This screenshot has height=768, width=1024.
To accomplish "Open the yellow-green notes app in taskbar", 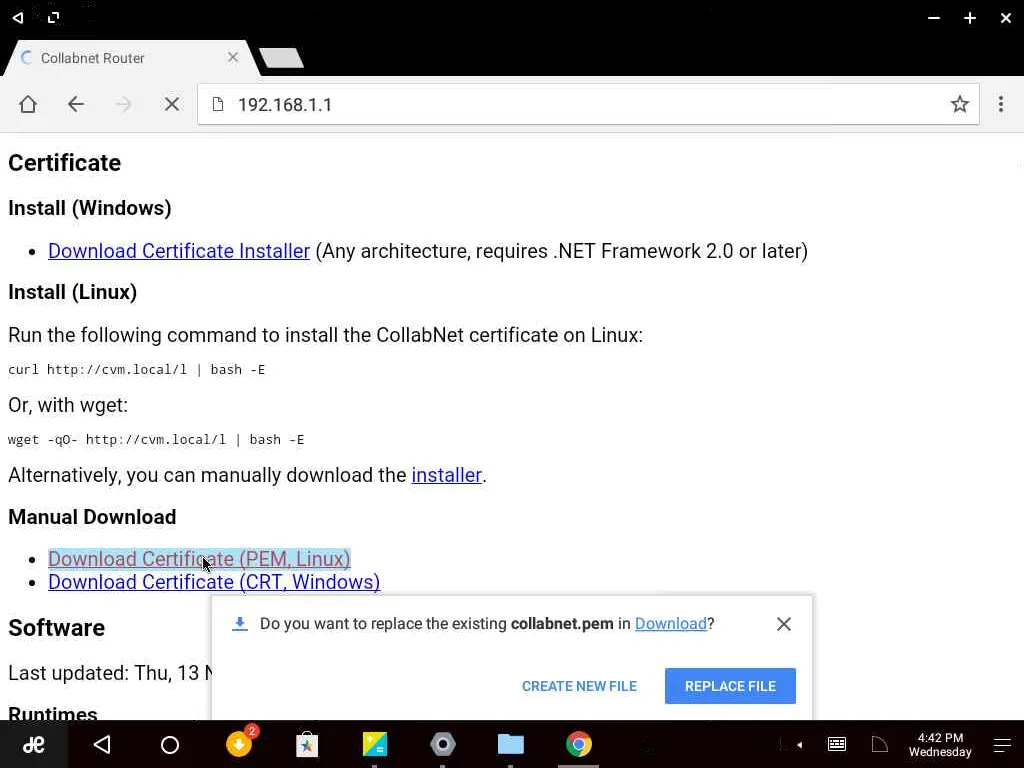I will (375, 744).
